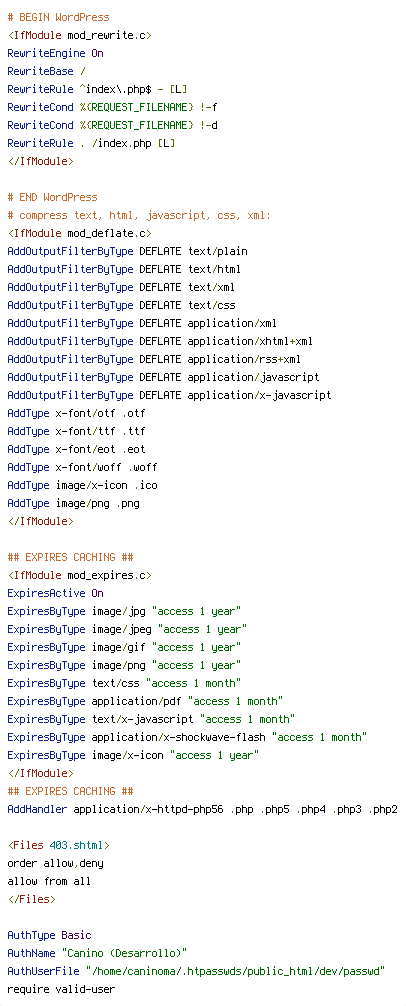Click the ExpiresByType application/pdf line

pyautogui.click(x=146, y=700)
